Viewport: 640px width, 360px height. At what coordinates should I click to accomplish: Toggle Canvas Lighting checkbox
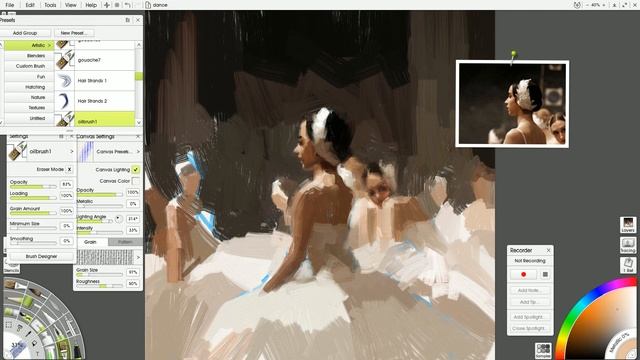click(x=136, y=169)
